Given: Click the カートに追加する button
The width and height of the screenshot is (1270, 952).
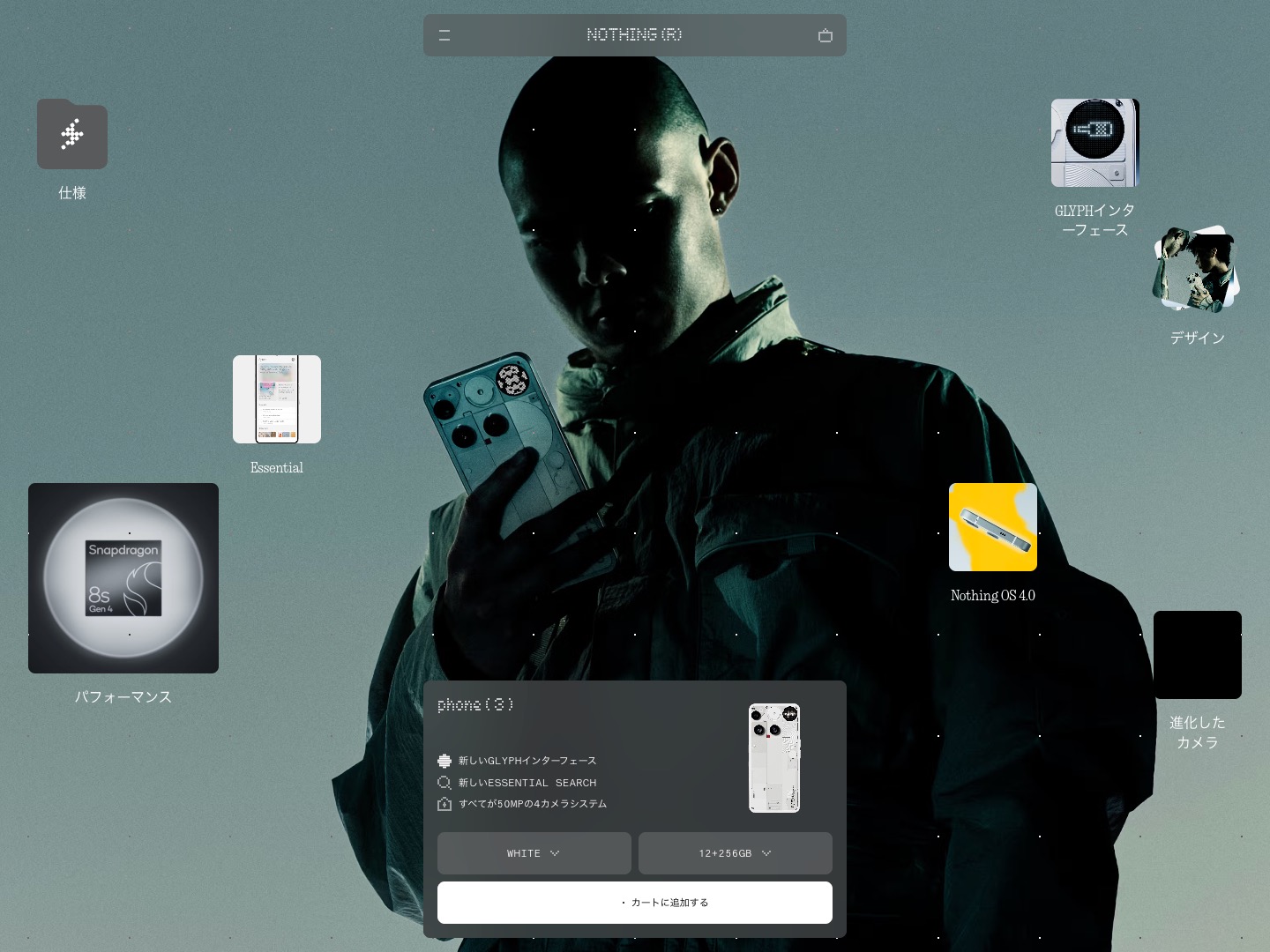Looking at the screenshot, I should click(634, 903).
